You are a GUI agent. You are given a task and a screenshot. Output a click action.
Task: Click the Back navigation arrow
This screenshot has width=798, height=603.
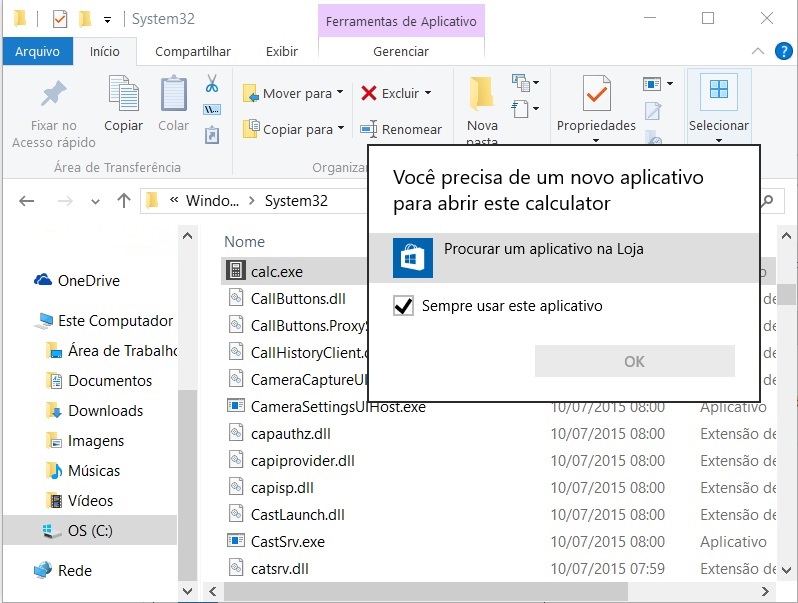point(26,201)
